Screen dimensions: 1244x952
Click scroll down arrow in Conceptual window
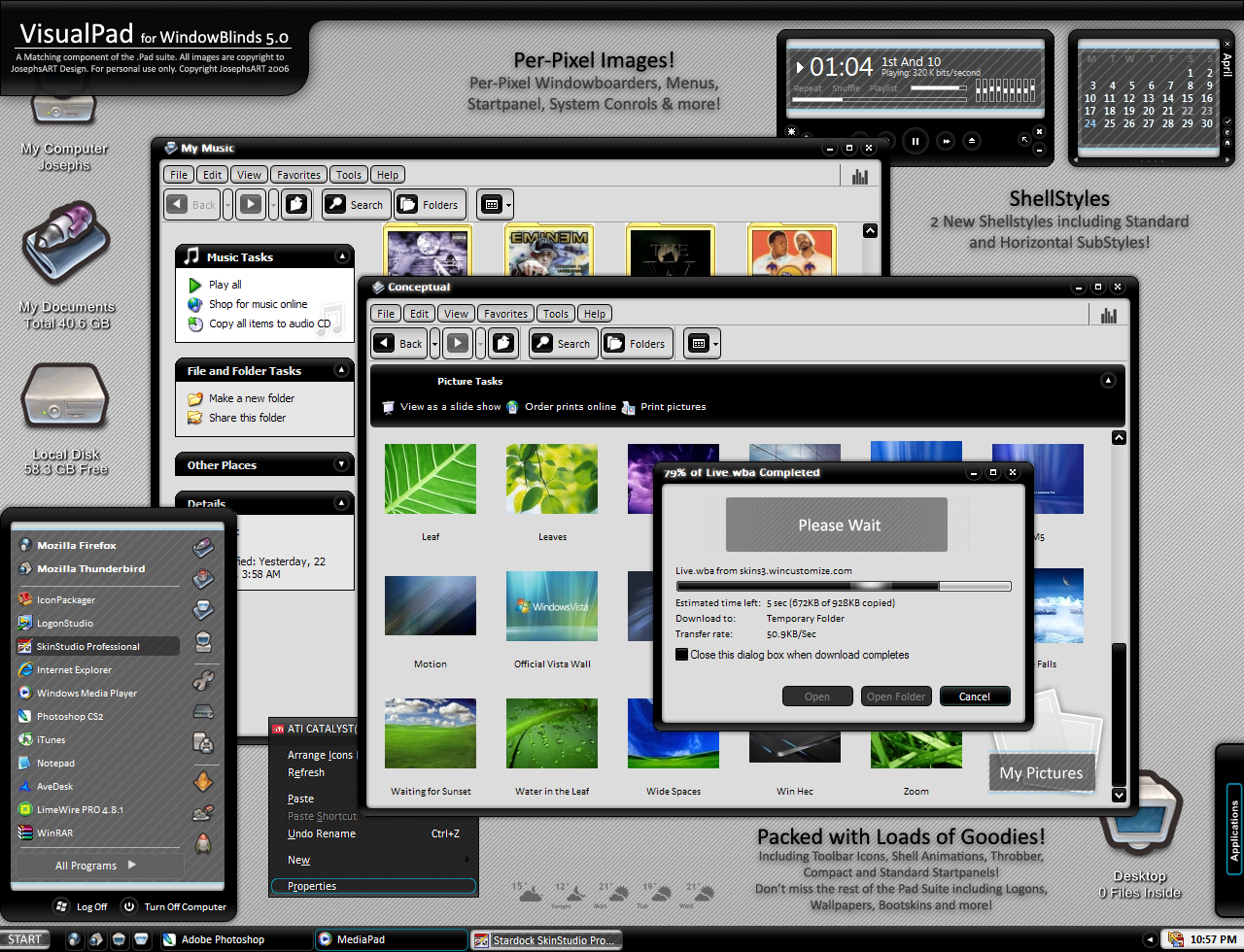(1119, 795)
